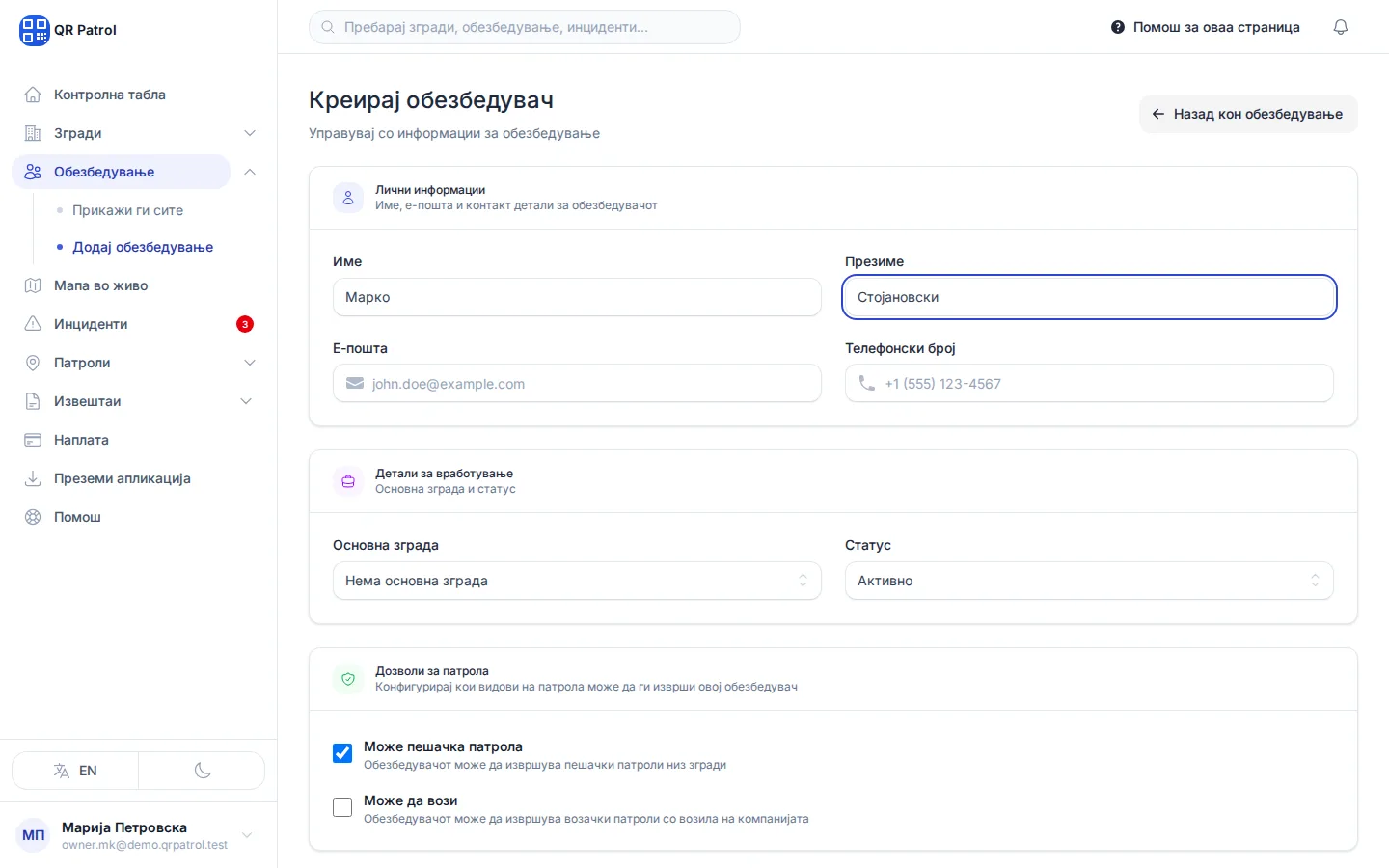This screenshot has width=1389, height=868.
Task: Click the Инциденти warning triangle icon
Action: [33, 324]
